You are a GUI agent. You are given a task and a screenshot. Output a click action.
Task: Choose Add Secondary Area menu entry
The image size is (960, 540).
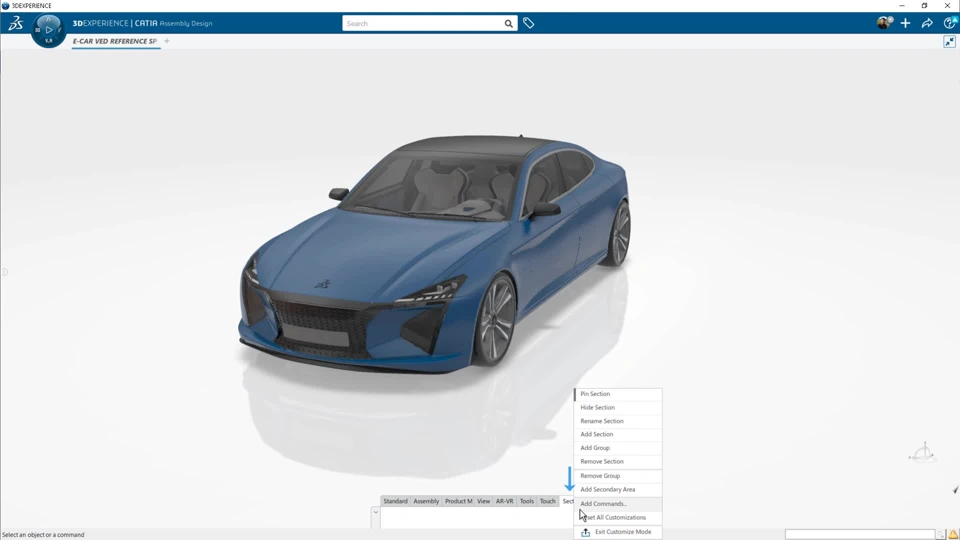click(x=618, y=489)
